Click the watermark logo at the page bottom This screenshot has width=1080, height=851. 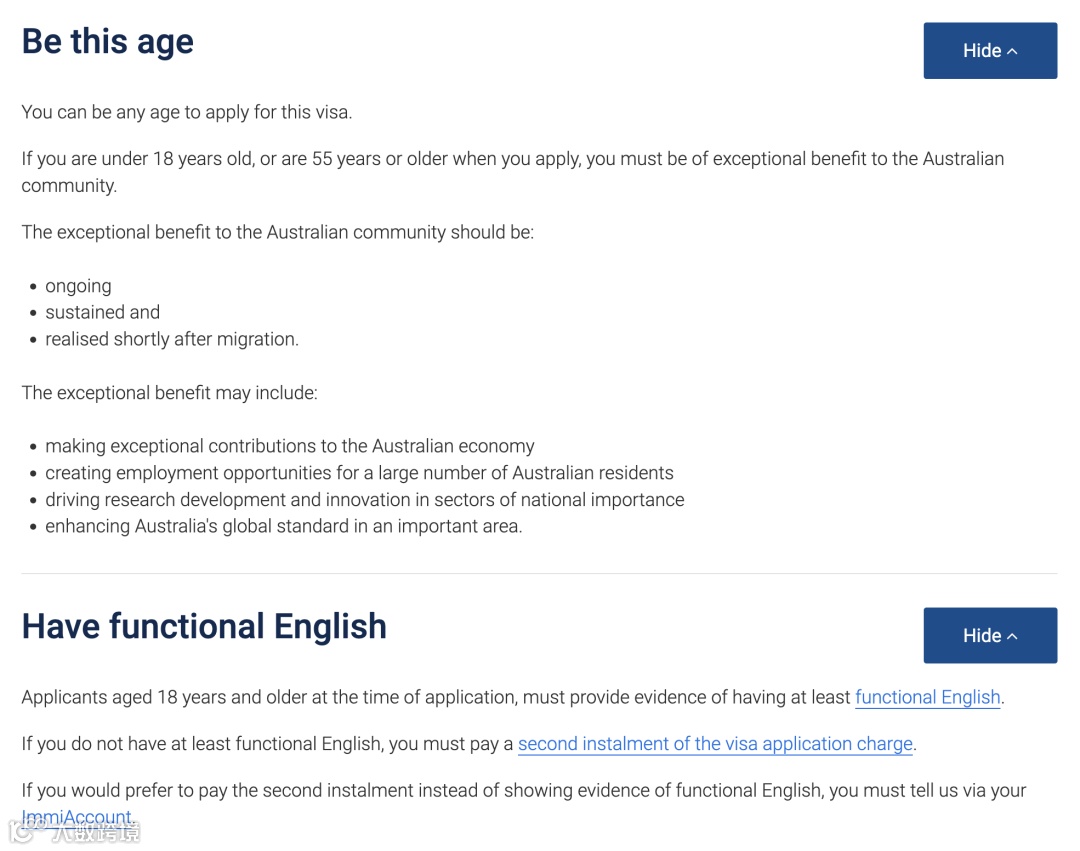[74, 832]
